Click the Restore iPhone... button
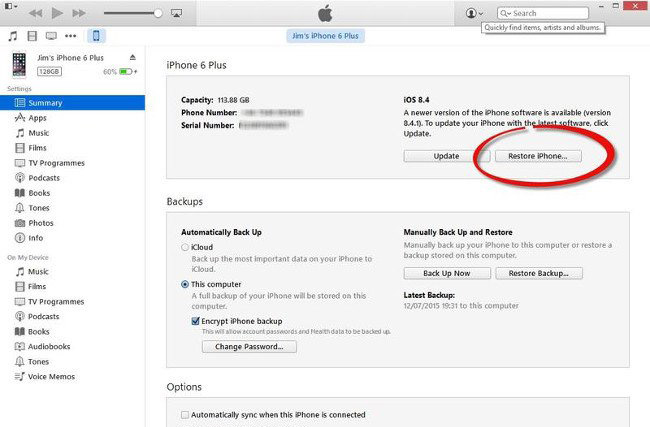650x427 pixels. point(538,156)
